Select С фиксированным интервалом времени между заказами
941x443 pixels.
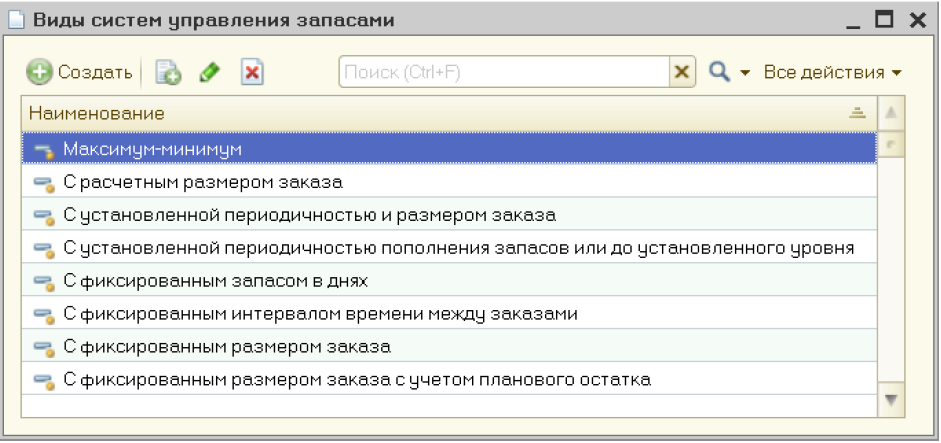[320, 314]
